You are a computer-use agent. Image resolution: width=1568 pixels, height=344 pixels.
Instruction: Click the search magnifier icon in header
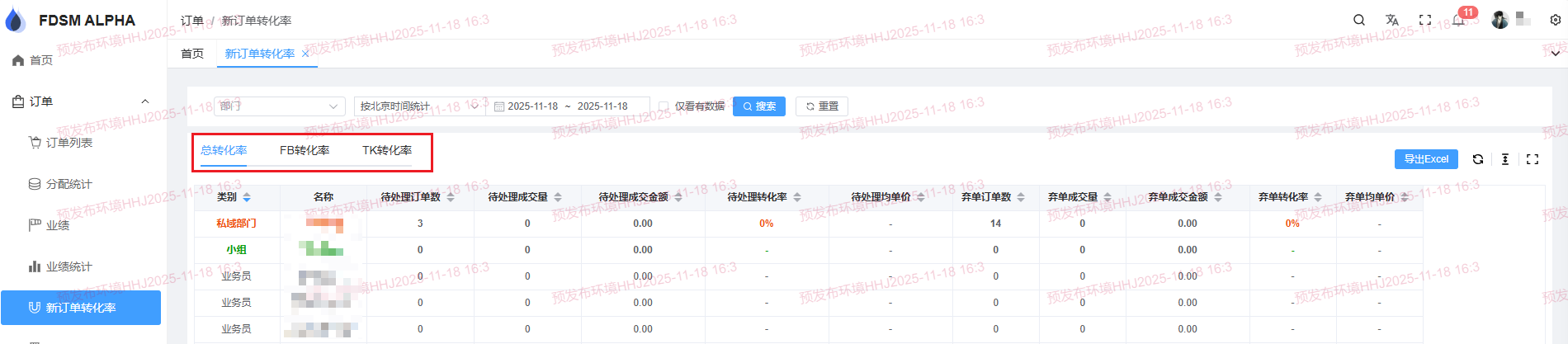(1359, 20)
